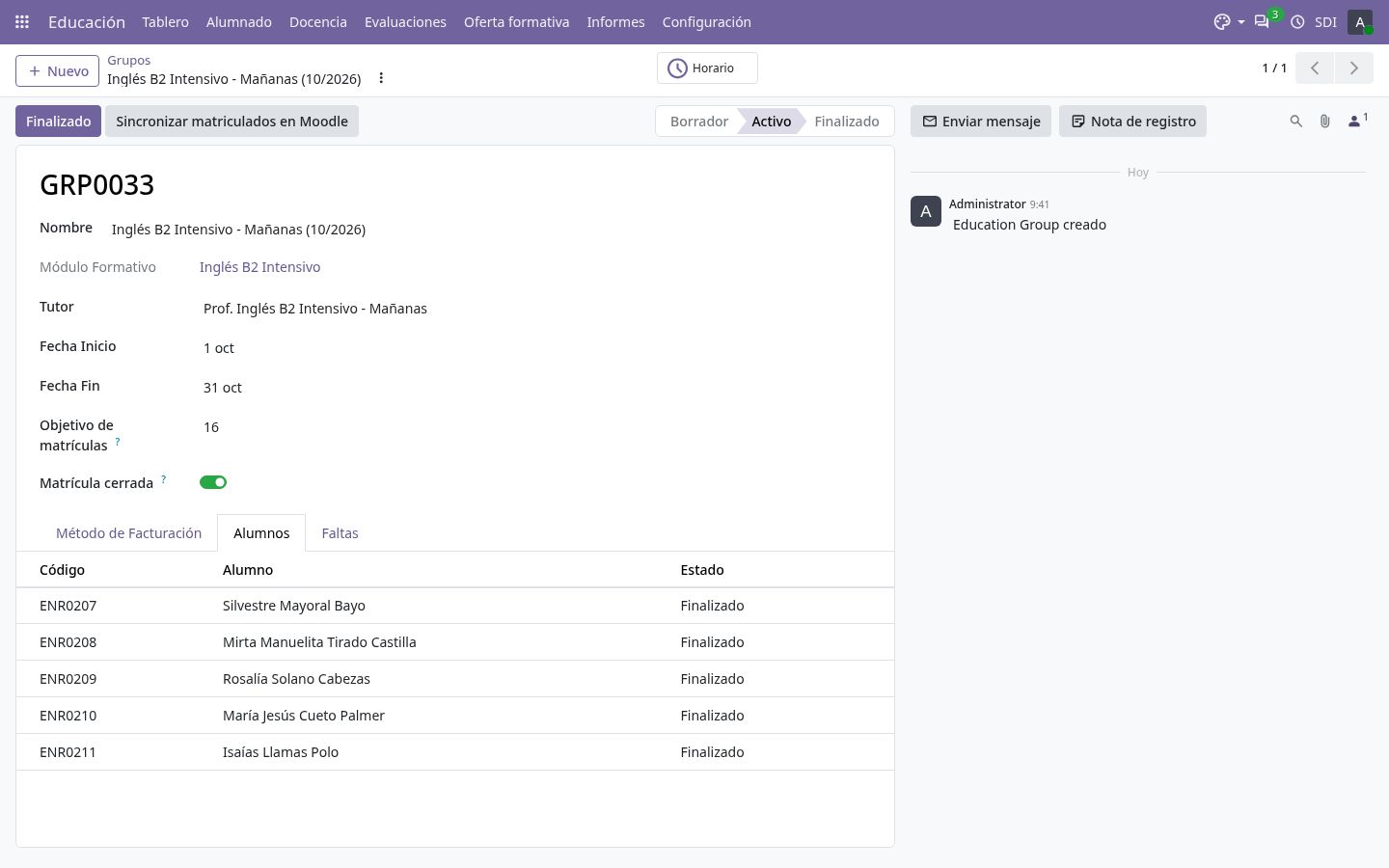Screen dimensions: 1389x868
Task: Open the Informes menu
Action: tap(615, 21)
